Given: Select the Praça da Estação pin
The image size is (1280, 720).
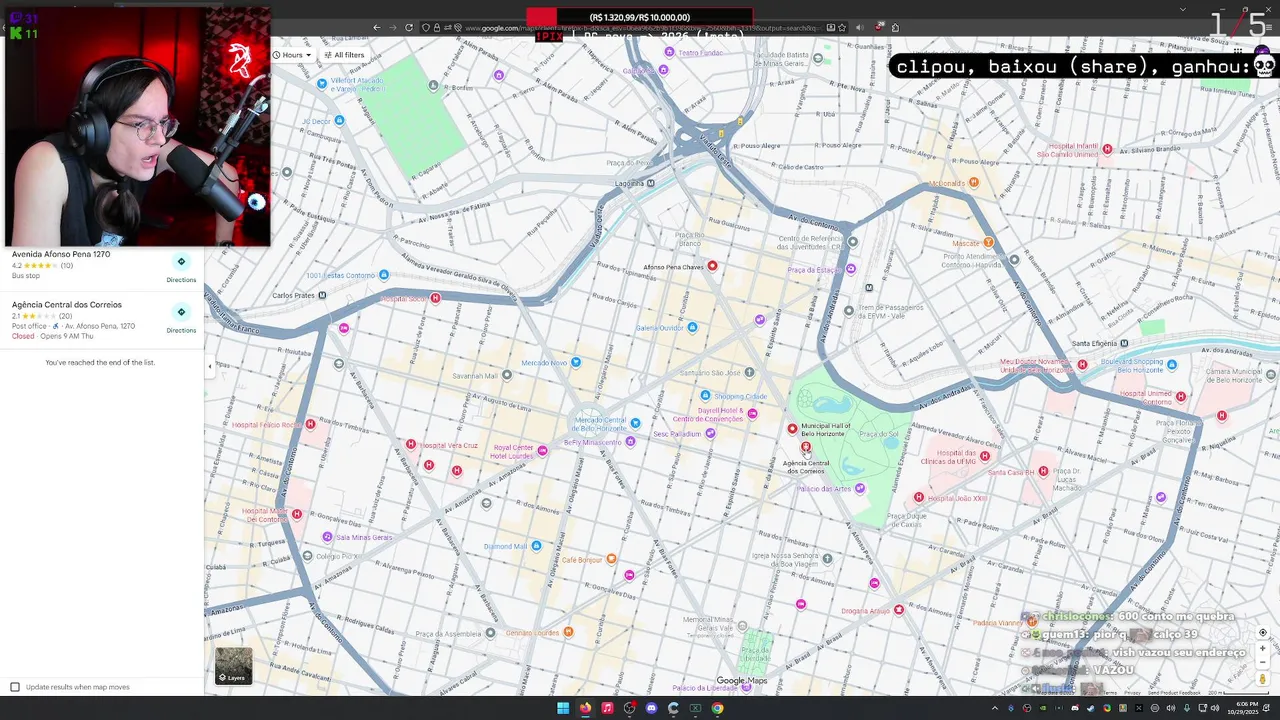Looking at the screenshot, I should pos(851,269).
